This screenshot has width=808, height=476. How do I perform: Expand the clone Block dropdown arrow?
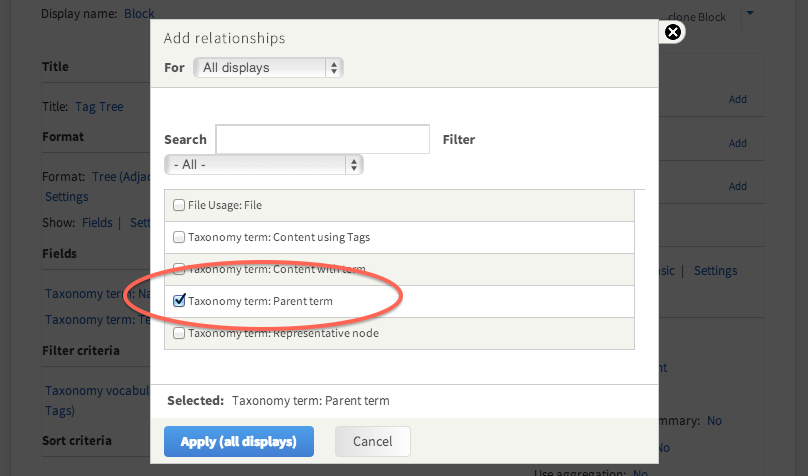750,14
